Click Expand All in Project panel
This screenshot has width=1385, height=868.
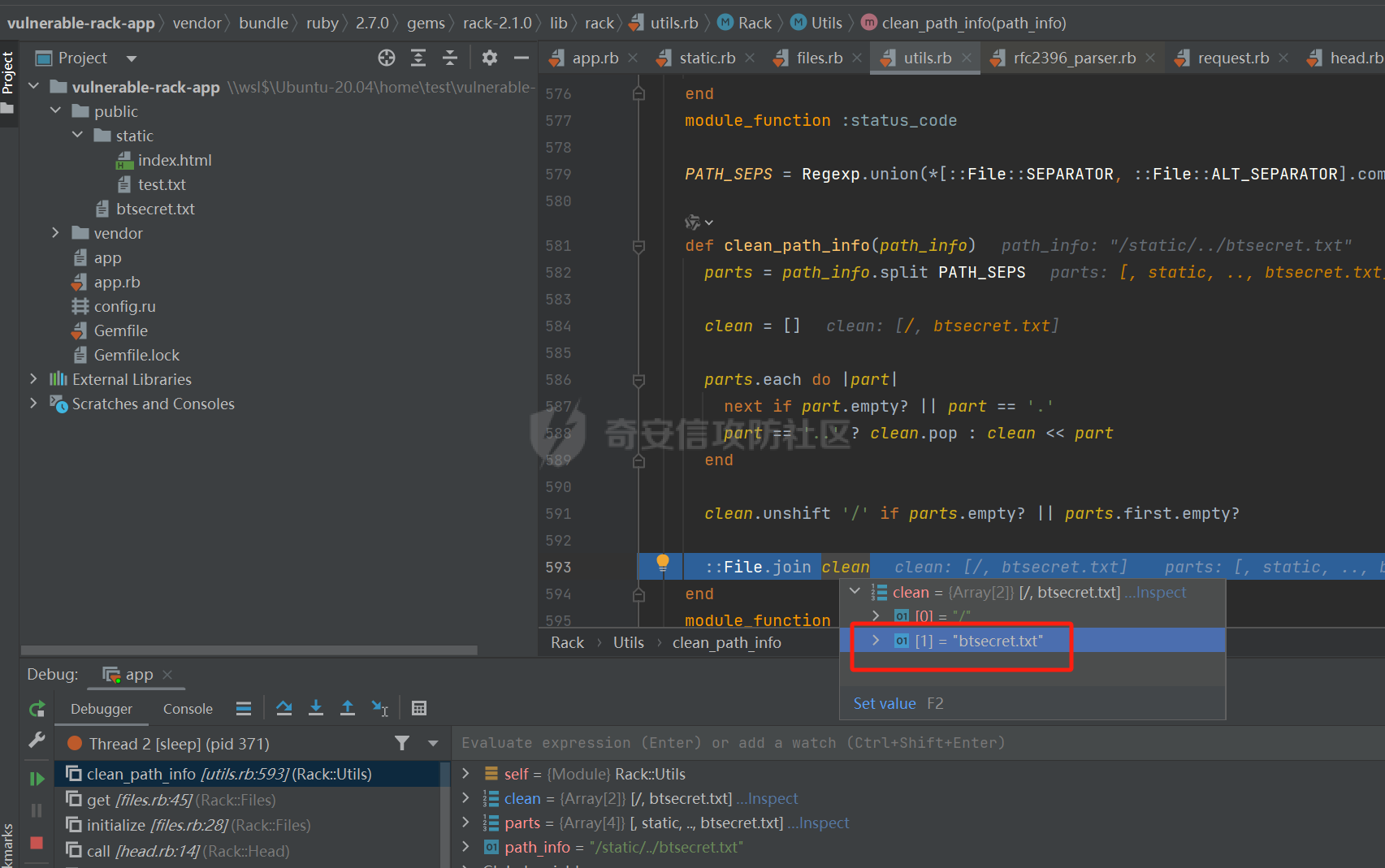(x=418, y=58)
